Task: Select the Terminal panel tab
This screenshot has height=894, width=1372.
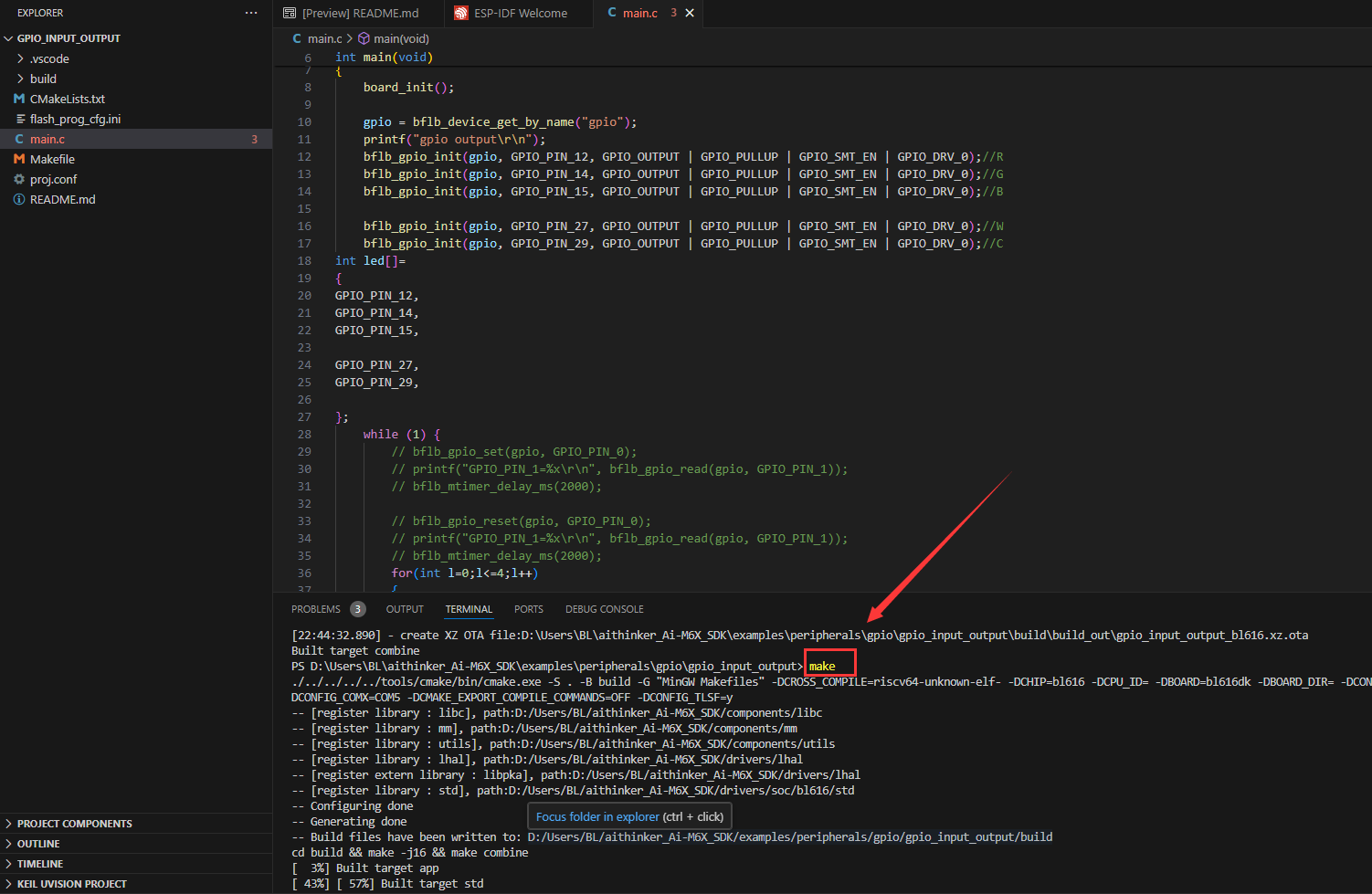Action: pyautogui.click(x=469, y=609)
